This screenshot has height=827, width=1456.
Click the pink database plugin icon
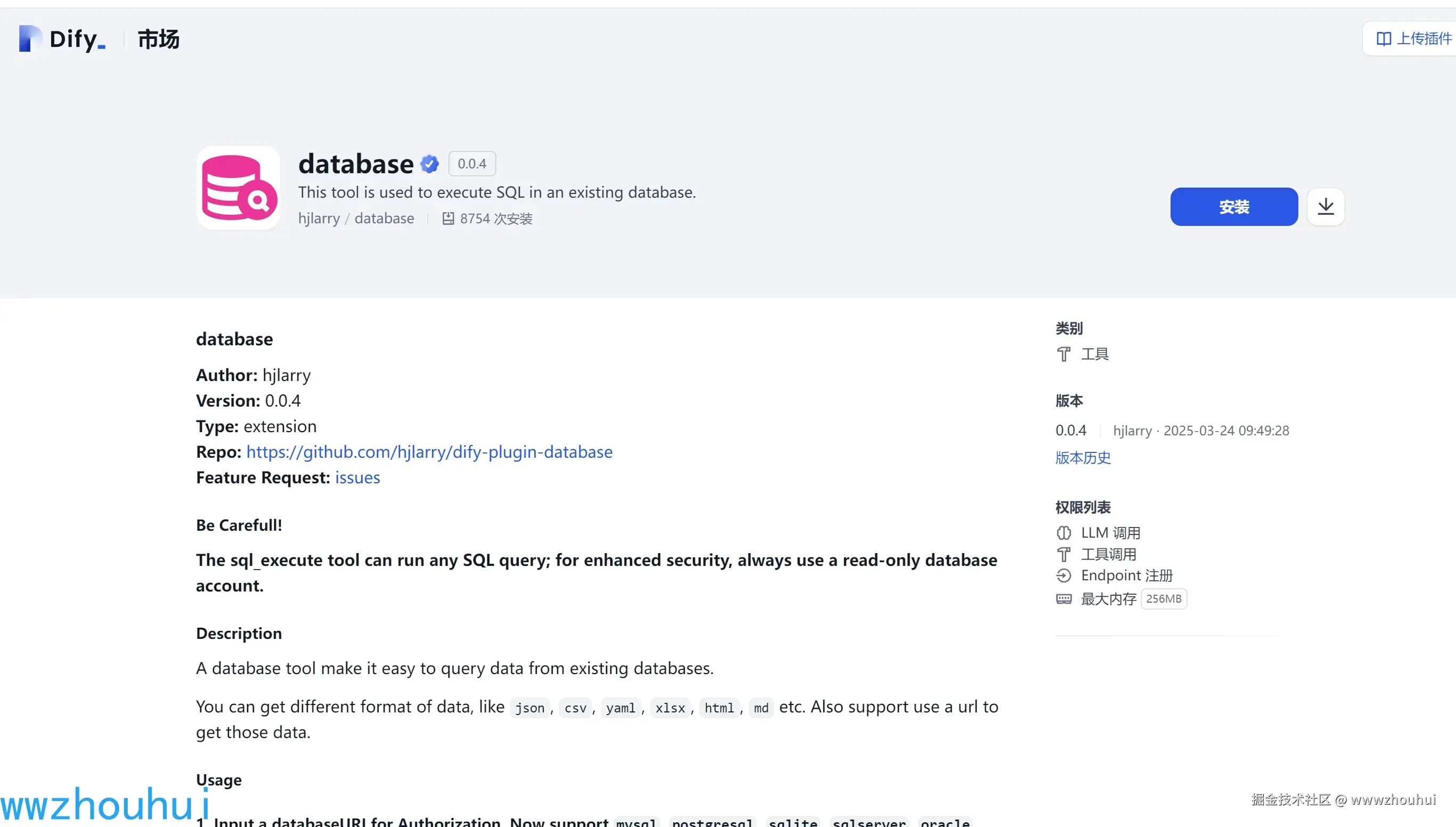point(239,187)
